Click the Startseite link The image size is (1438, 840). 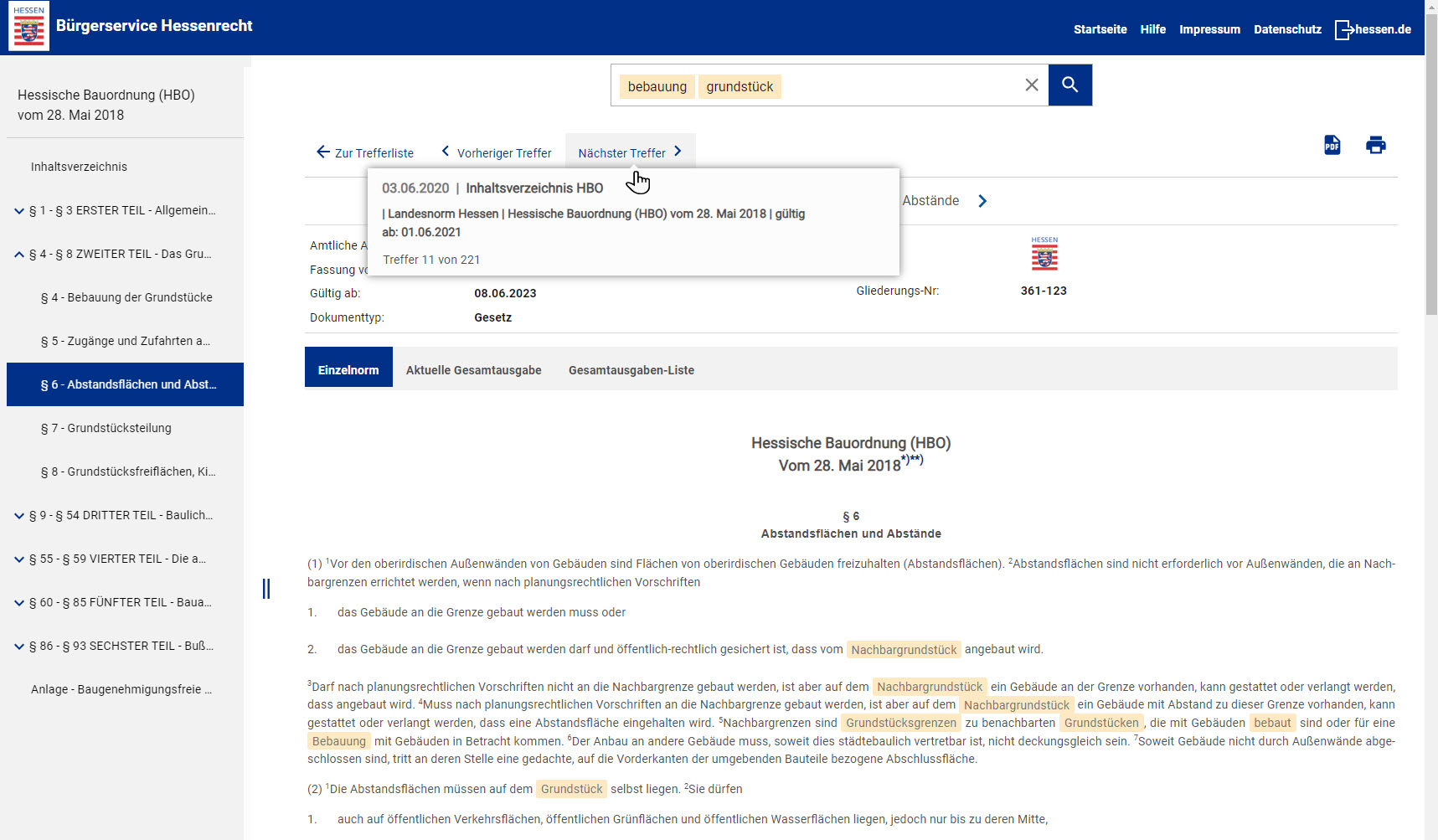pos(1100,29)
